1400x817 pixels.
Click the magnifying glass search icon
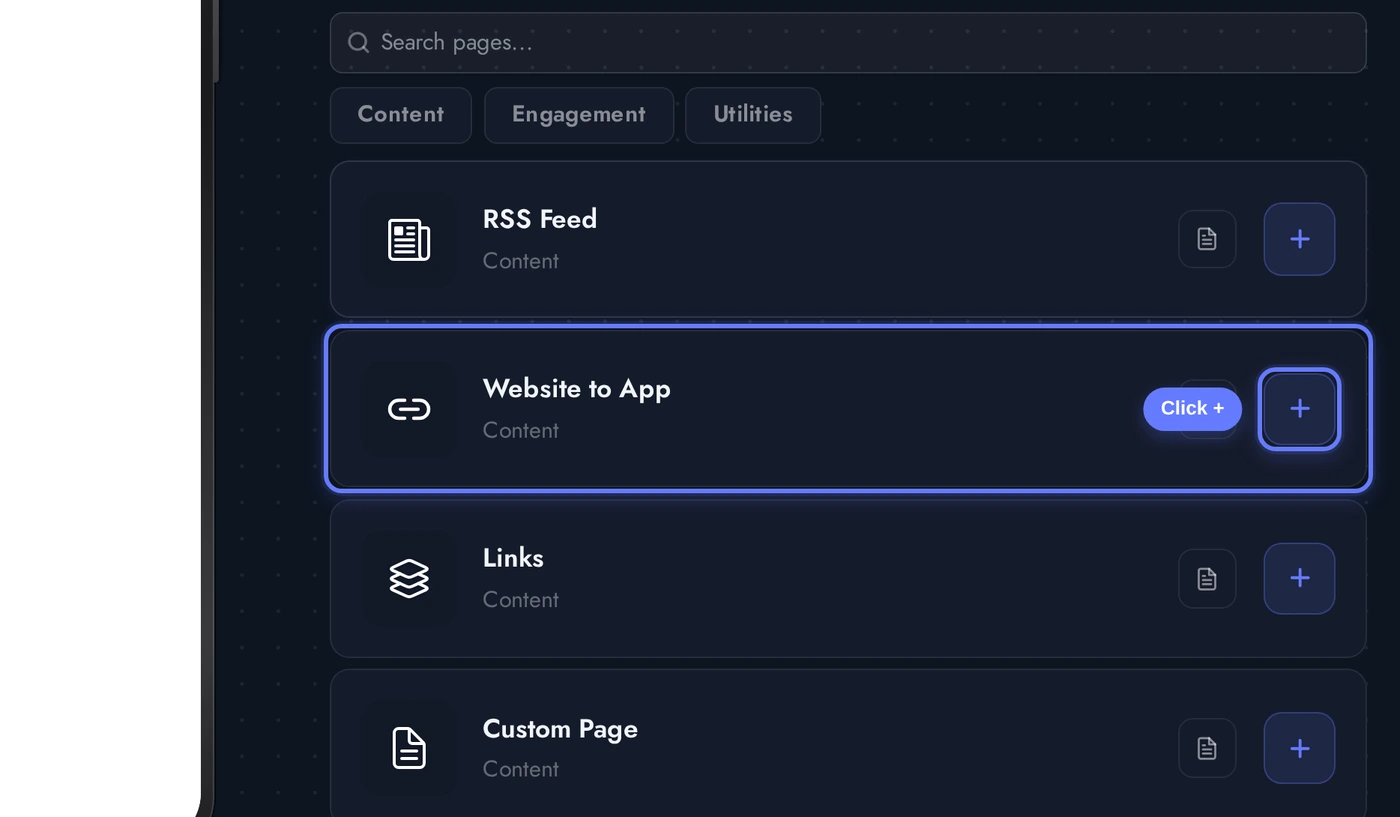click(x=358, y=42)
